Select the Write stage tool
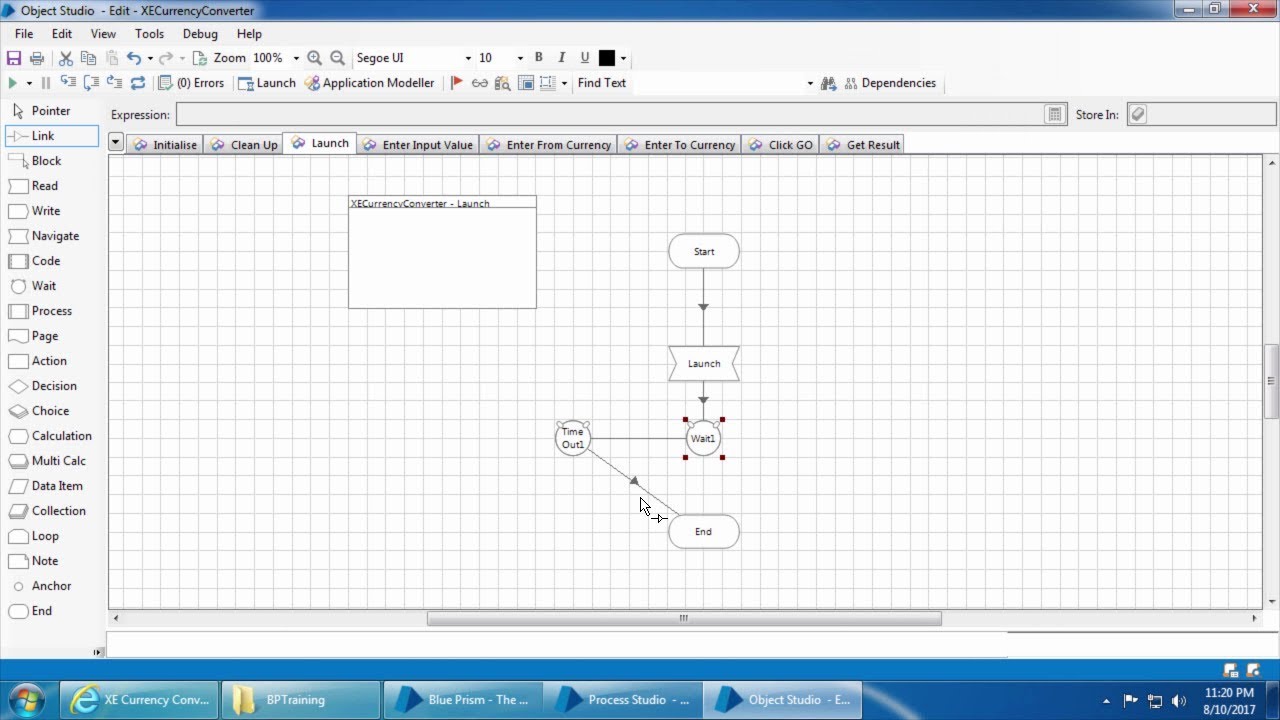The height and width of the screenshot is (720, 1280). (x=35, y=211)
